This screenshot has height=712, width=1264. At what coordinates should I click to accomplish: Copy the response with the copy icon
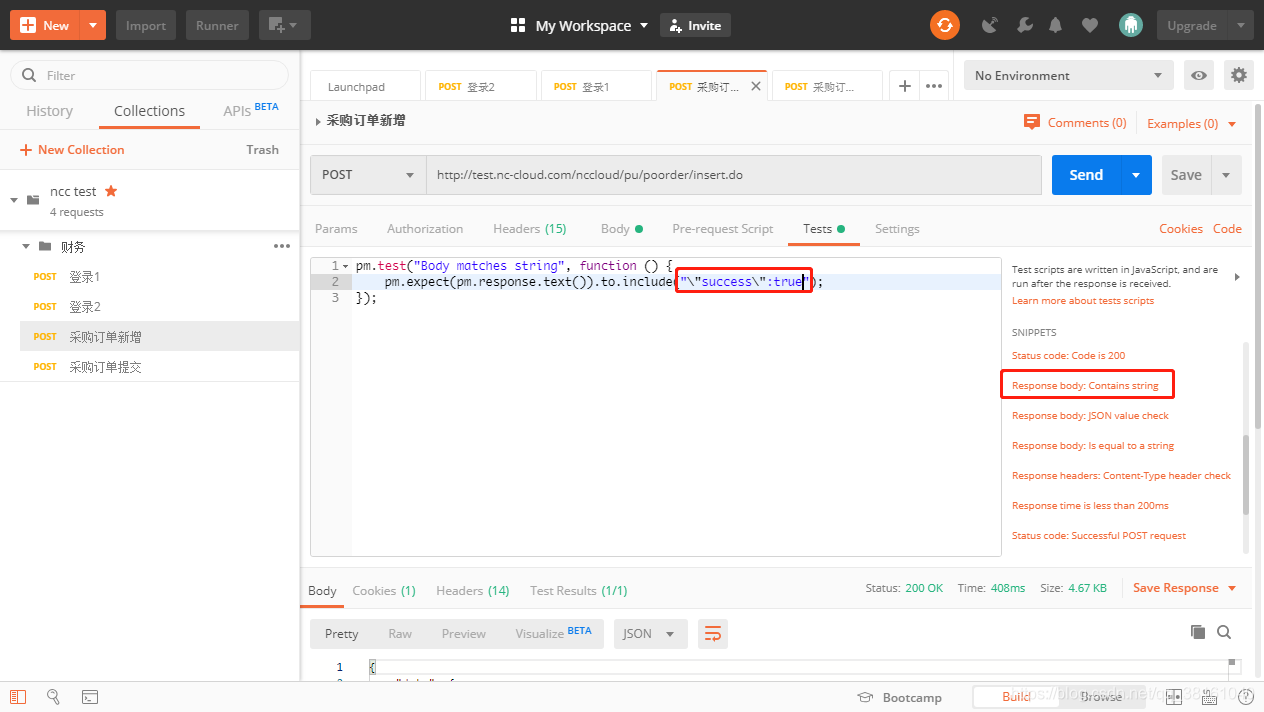click(1197, 632)
